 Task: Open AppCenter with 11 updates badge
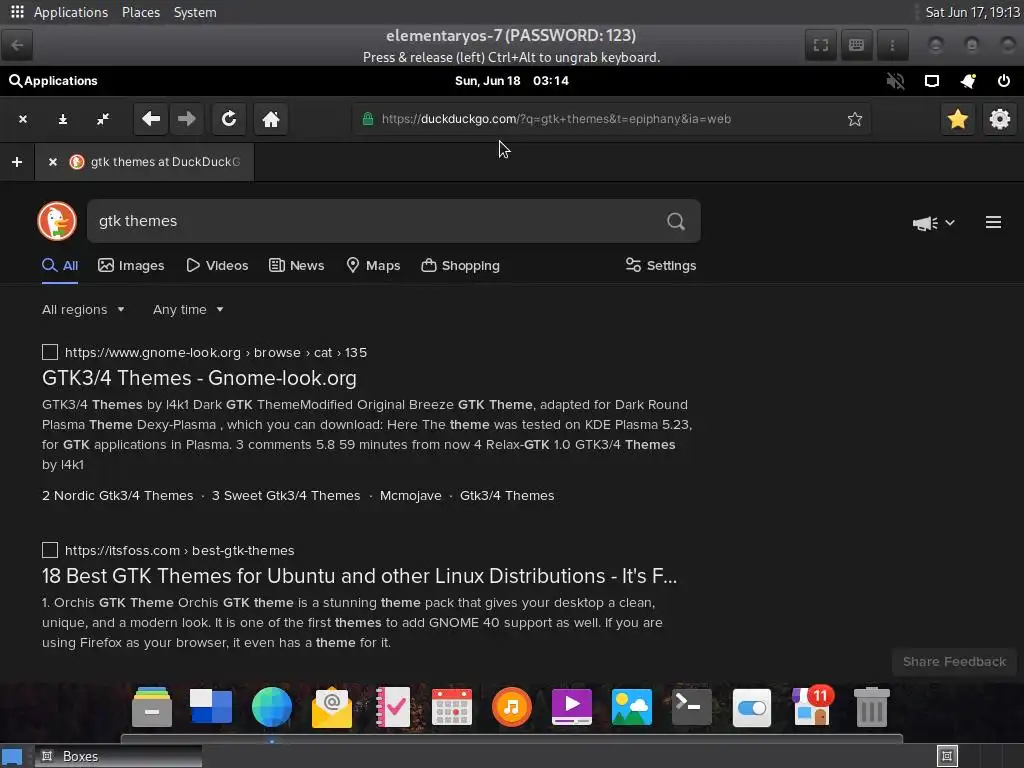tap(812, 705)
